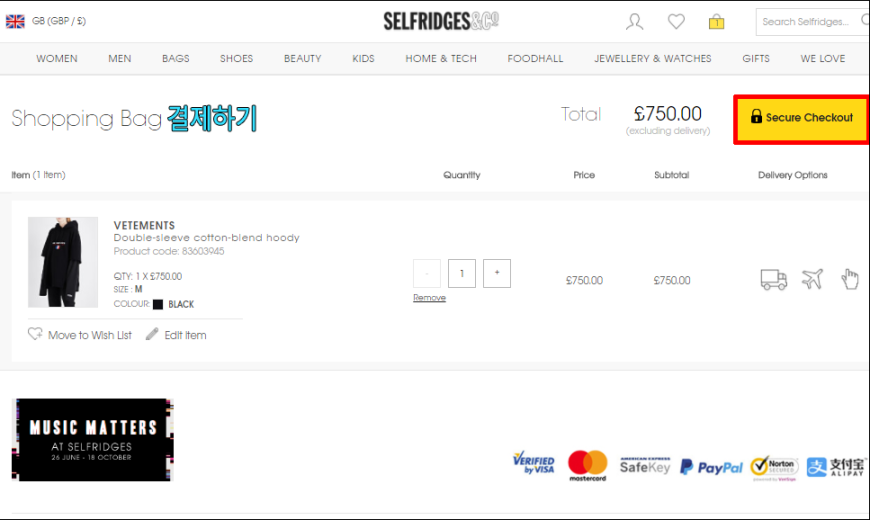
Task: Select the airplane delivery option icon
Action: pyautogui.click(x=812, y=279)
